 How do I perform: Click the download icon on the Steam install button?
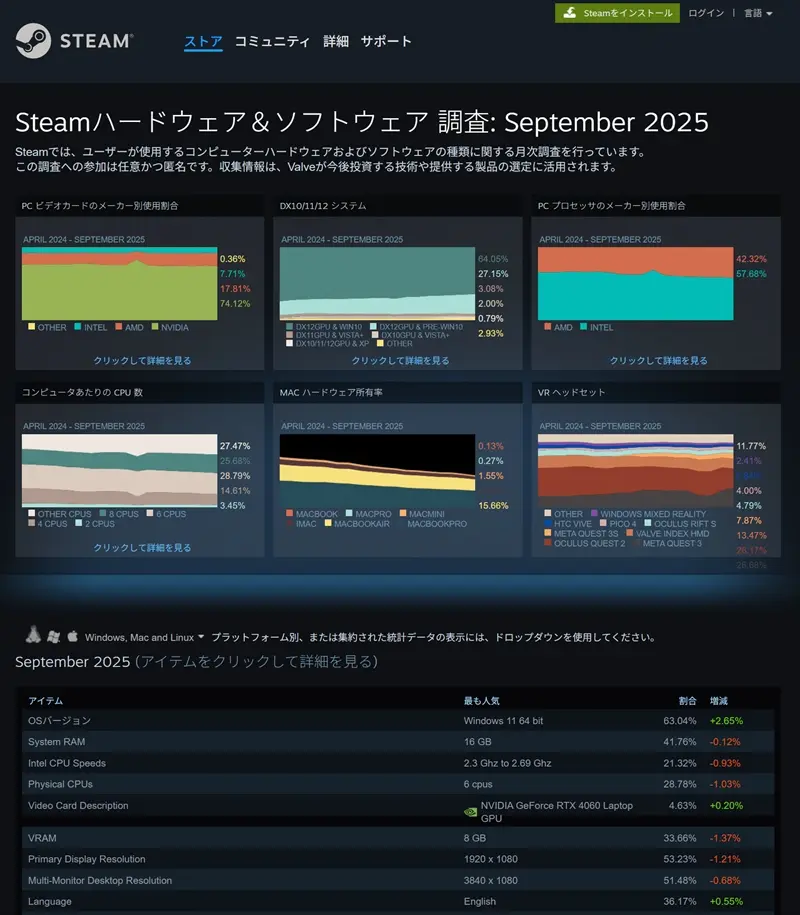570,13
